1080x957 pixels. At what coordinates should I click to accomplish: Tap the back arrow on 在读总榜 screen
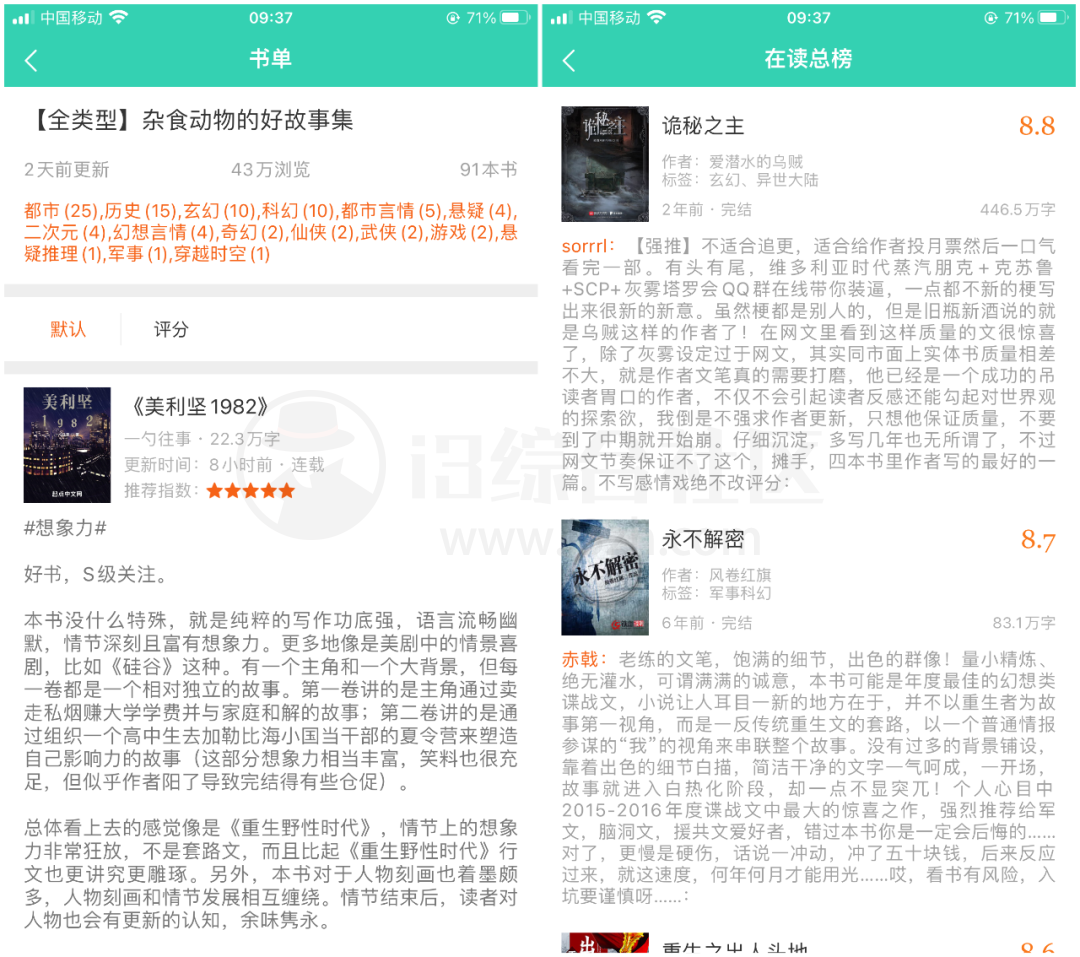pyautogui.click(x=569, y=60)
